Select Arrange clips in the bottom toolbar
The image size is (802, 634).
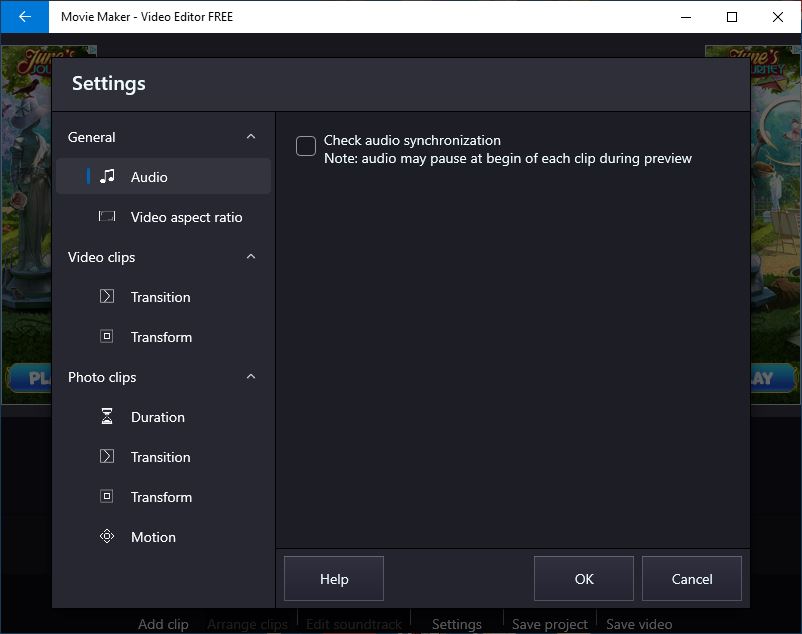pos(248,624)
